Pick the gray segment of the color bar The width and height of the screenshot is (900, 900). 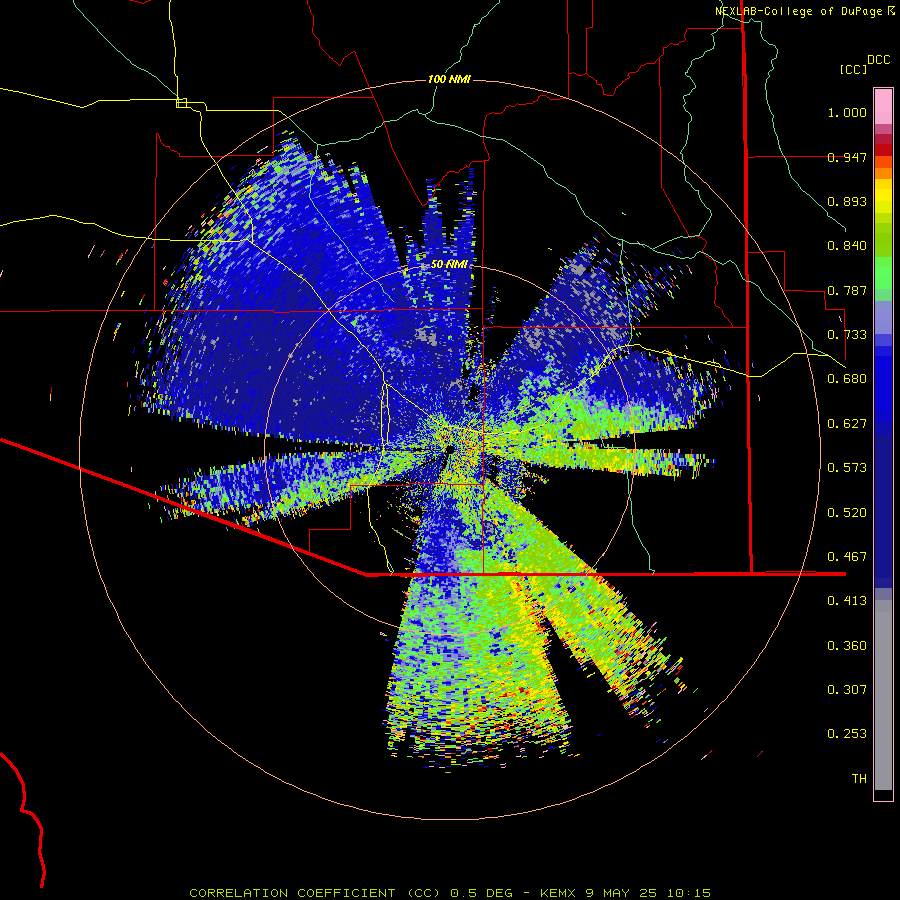[883, 695]
